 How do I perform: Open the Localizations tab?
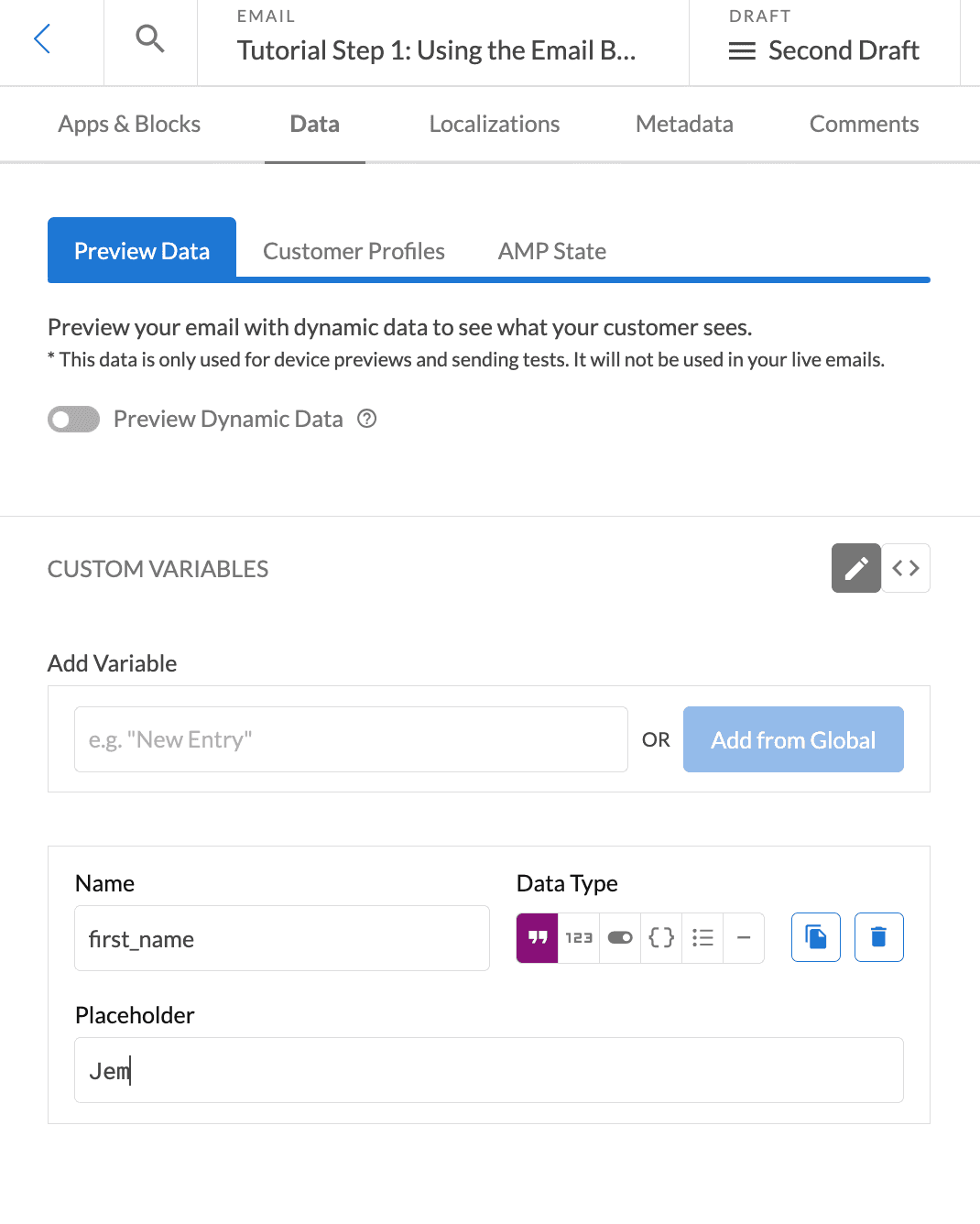click(495, 125)
